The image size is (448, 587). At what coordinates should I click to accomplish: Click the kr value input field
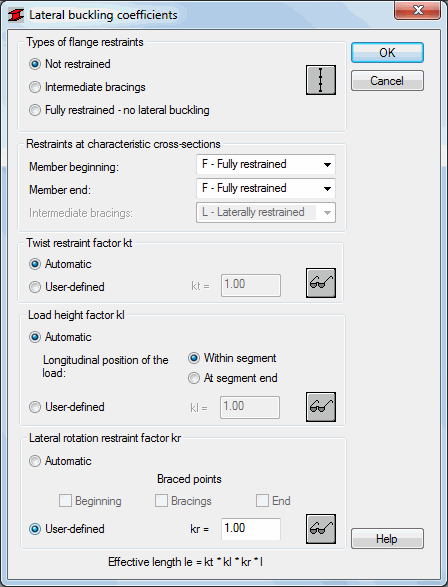(x=251, y=529)
